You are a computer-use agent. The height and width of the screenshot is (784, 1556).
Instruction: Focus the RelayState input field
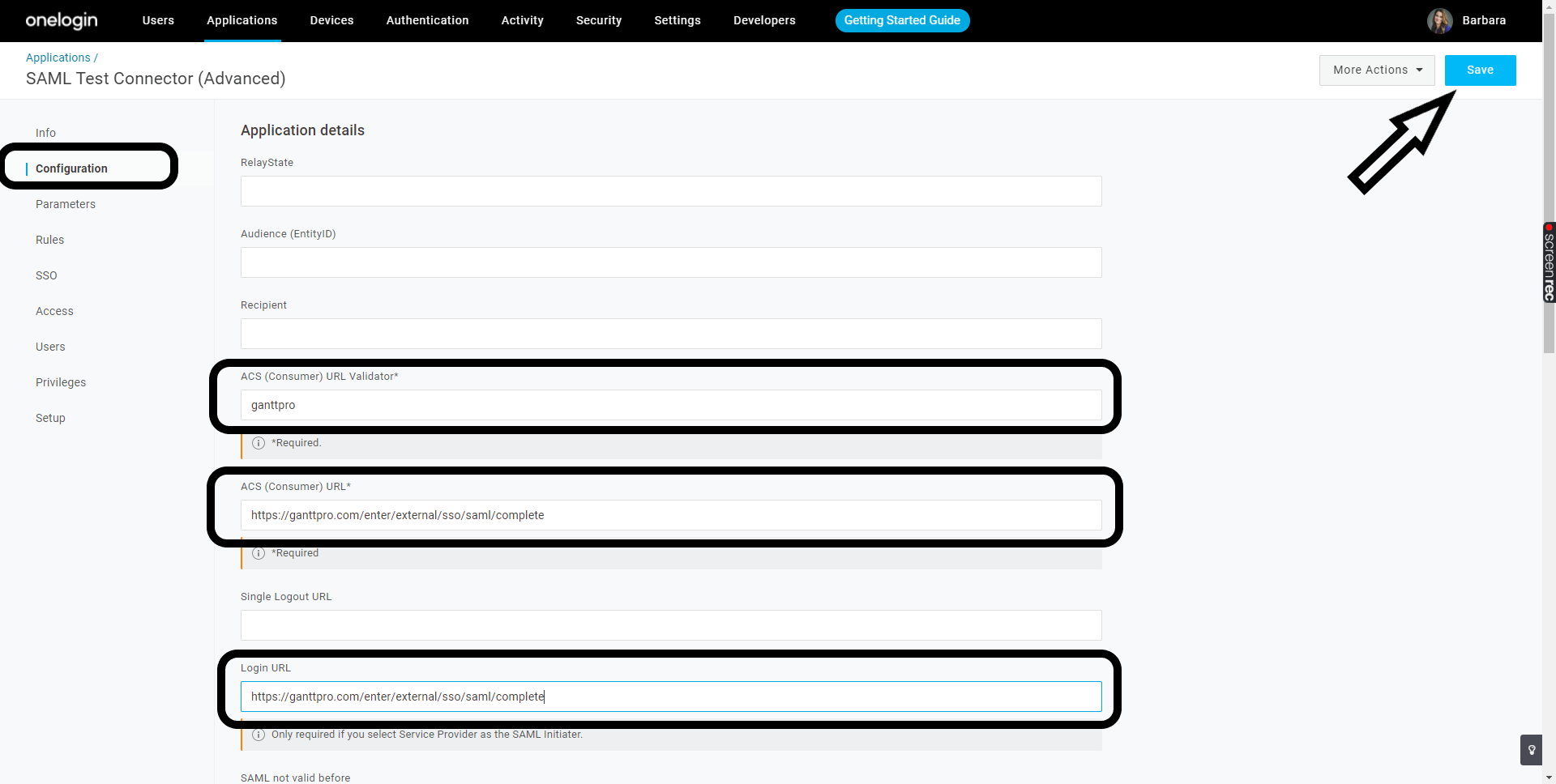[671, 191]
